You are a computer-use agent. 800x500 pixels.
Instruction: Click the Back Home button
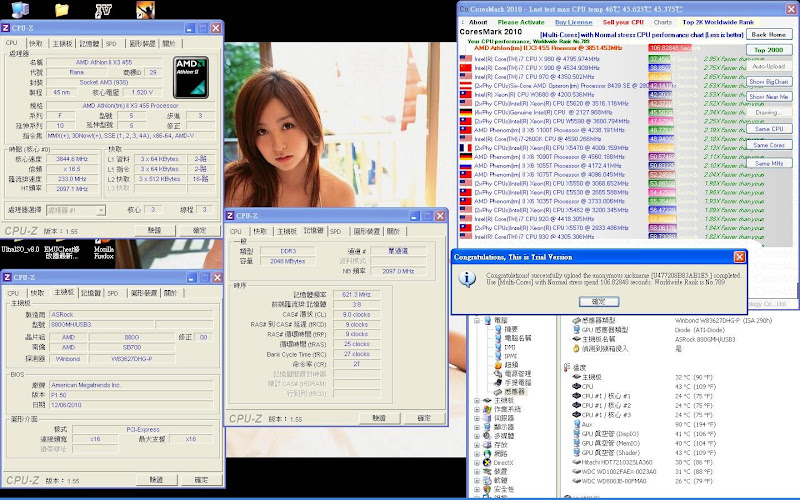[x=768, y=34]
